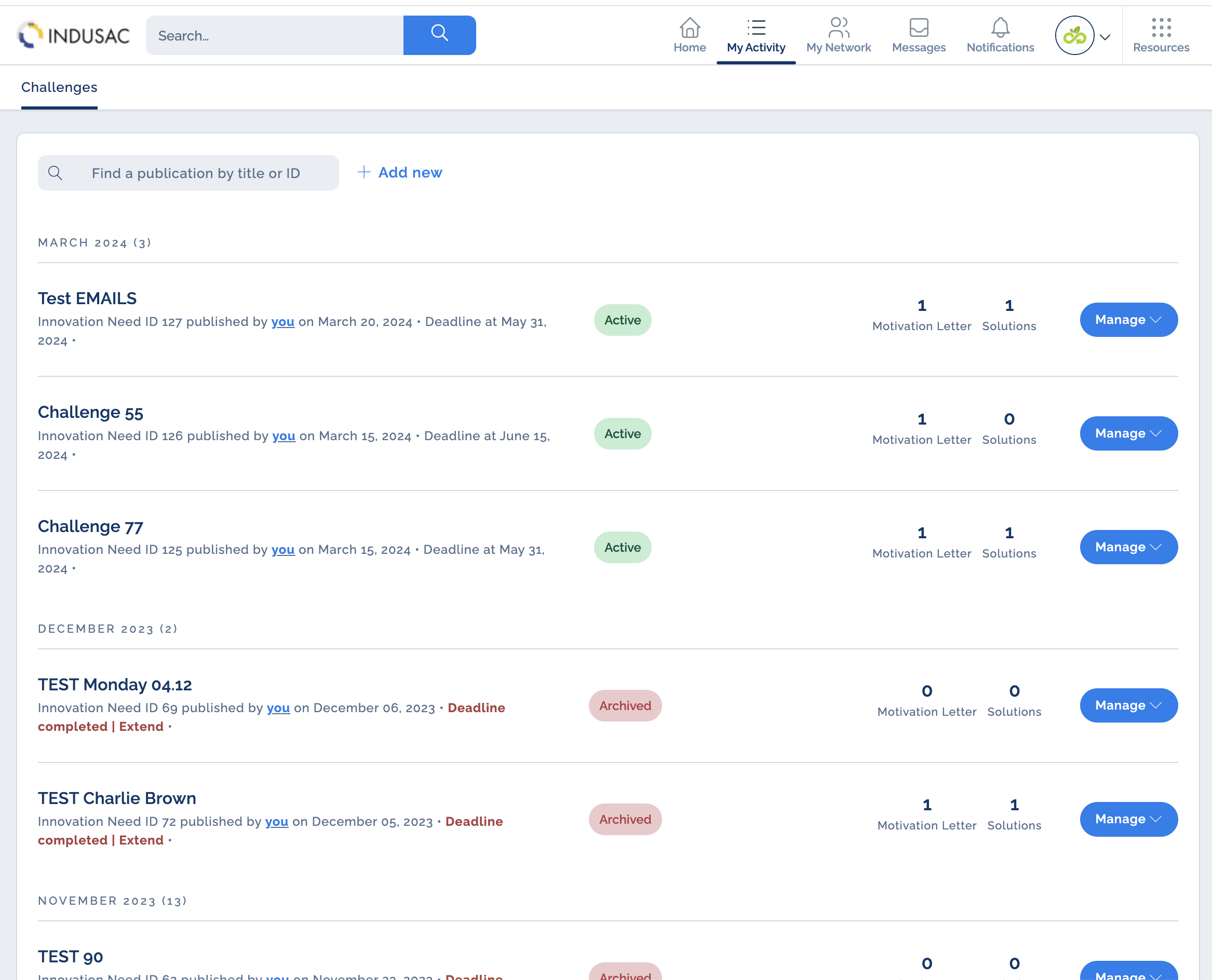The image size is (1212, 980).
Task: Open the Resources grid icon
Action: click(1161, 28)
